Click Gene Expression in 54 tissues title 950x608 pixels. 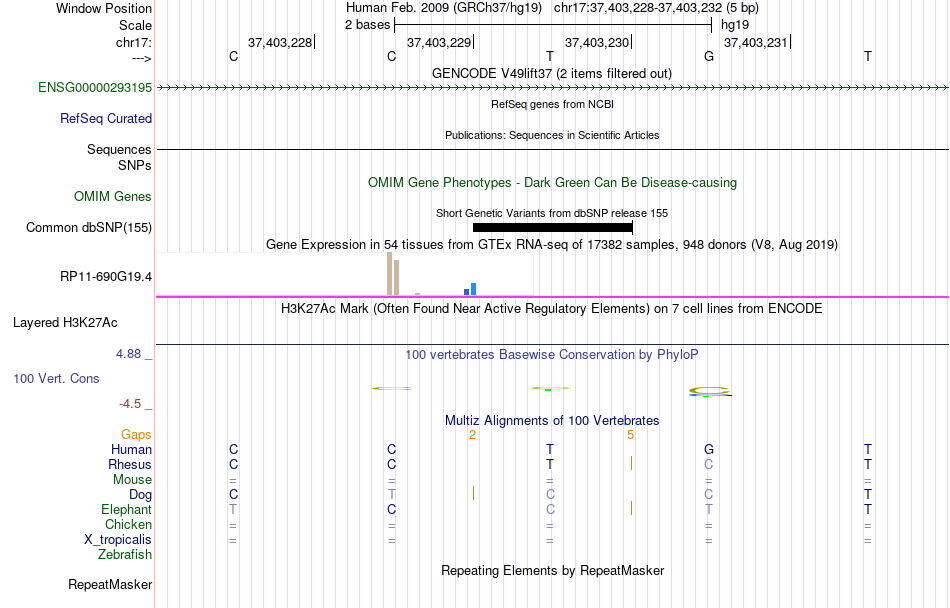click(x=552, y=245)
